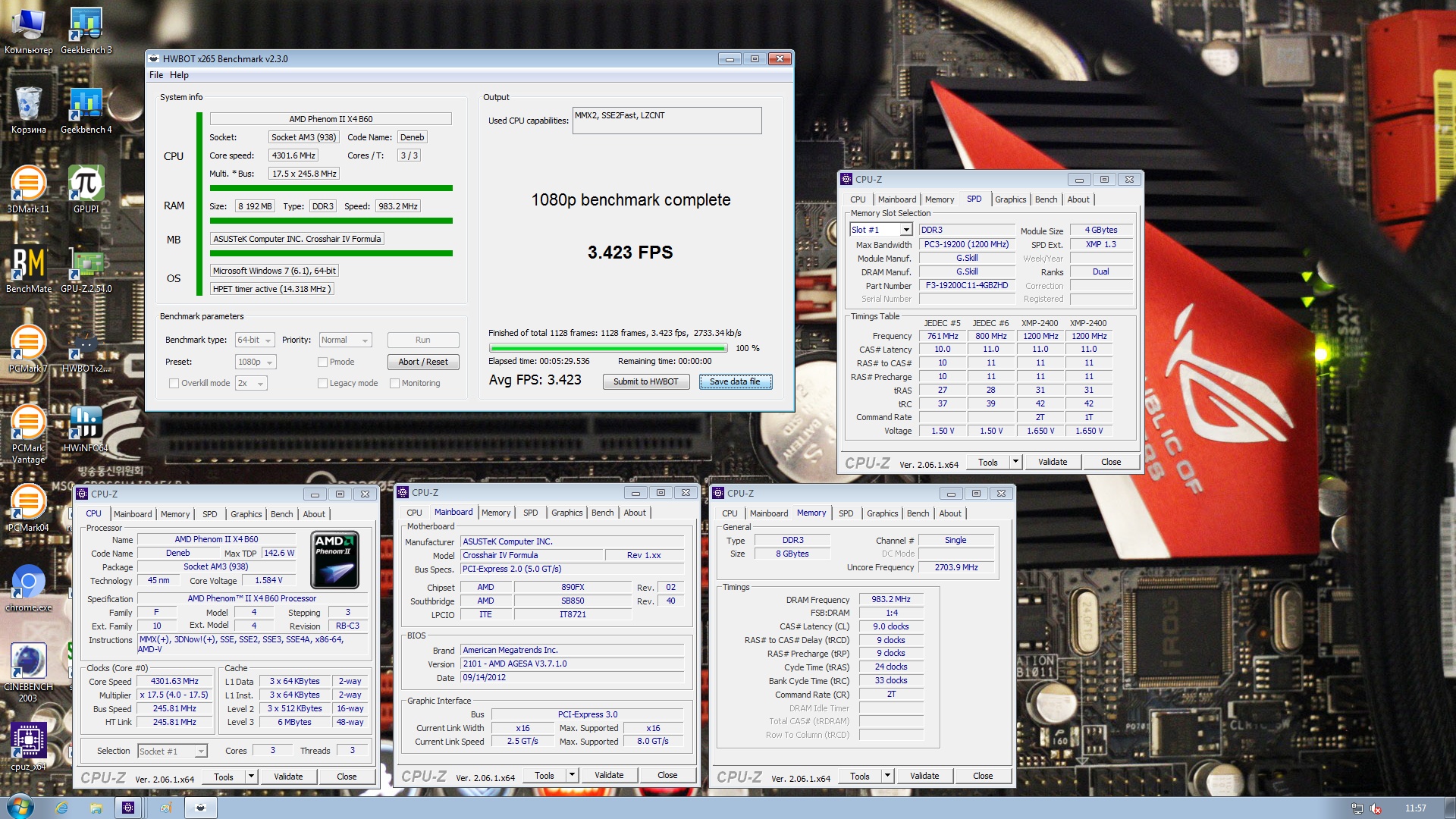The height and width of the screenshot is (819, 1456).
Task: Open the Компьютер desktop icon
Action: (28, 31)
